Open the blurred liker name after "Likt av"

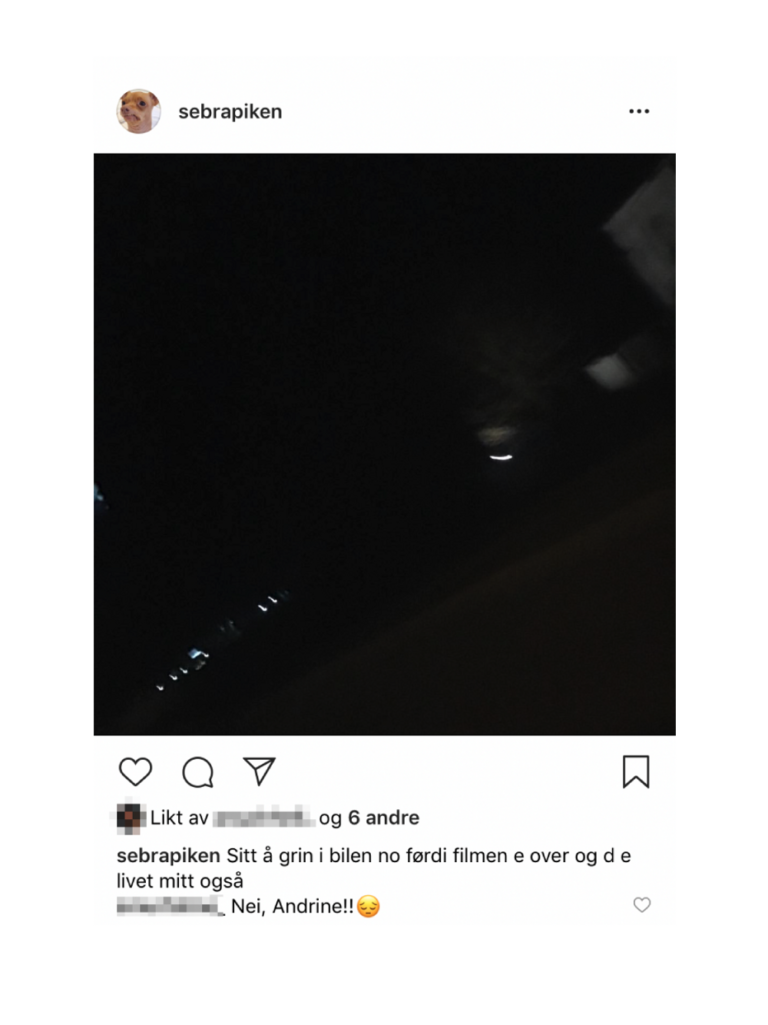[263, 818]
